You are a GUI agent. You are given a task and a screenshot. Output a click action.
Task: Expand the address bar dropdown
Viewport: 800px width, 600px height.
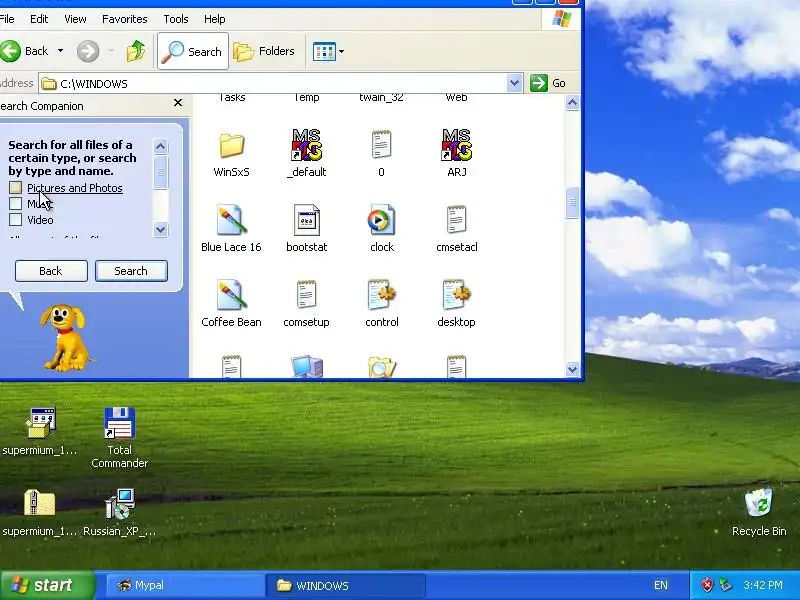[514, 83]
